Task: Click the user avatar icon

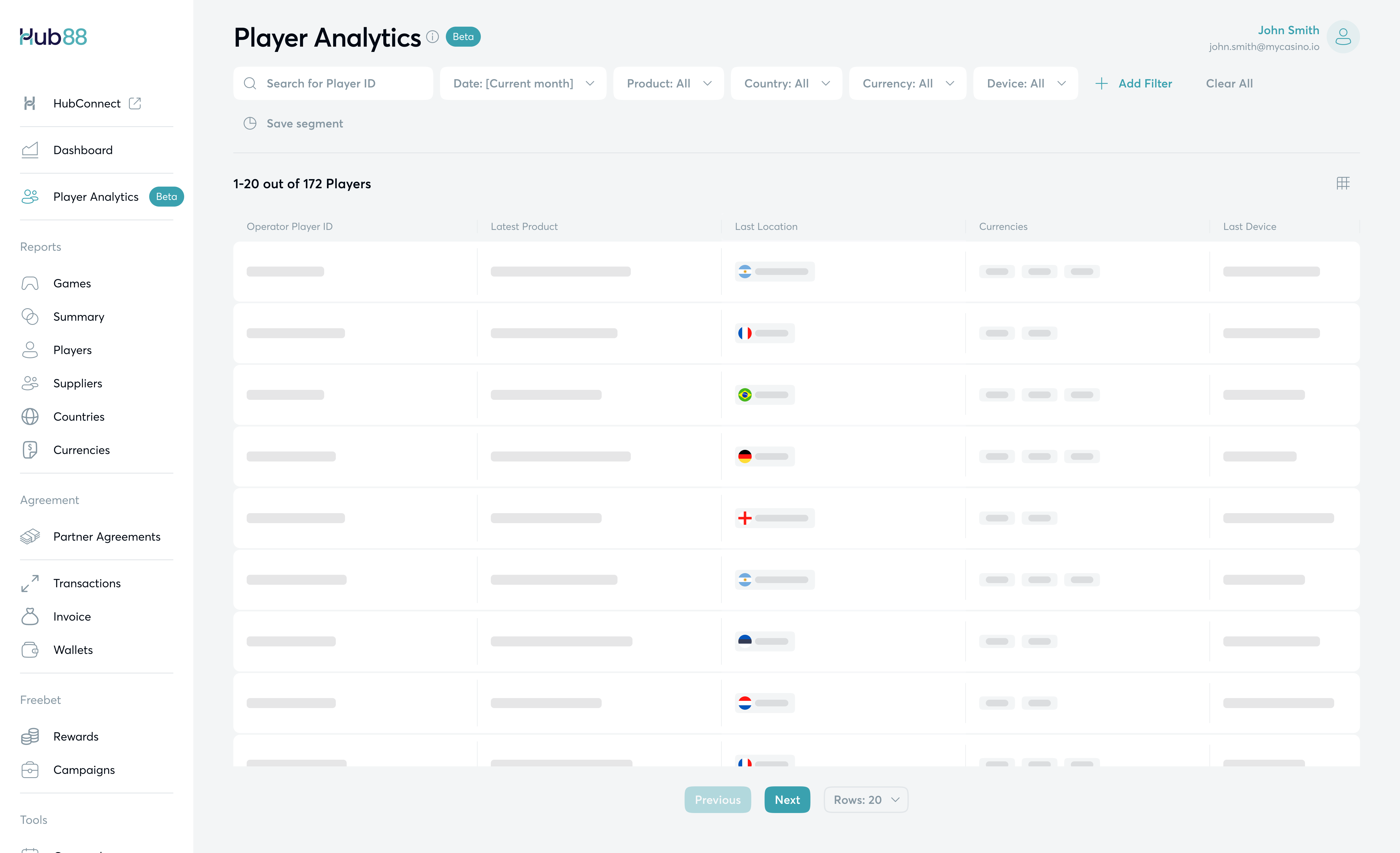Action: (1342, 37)
